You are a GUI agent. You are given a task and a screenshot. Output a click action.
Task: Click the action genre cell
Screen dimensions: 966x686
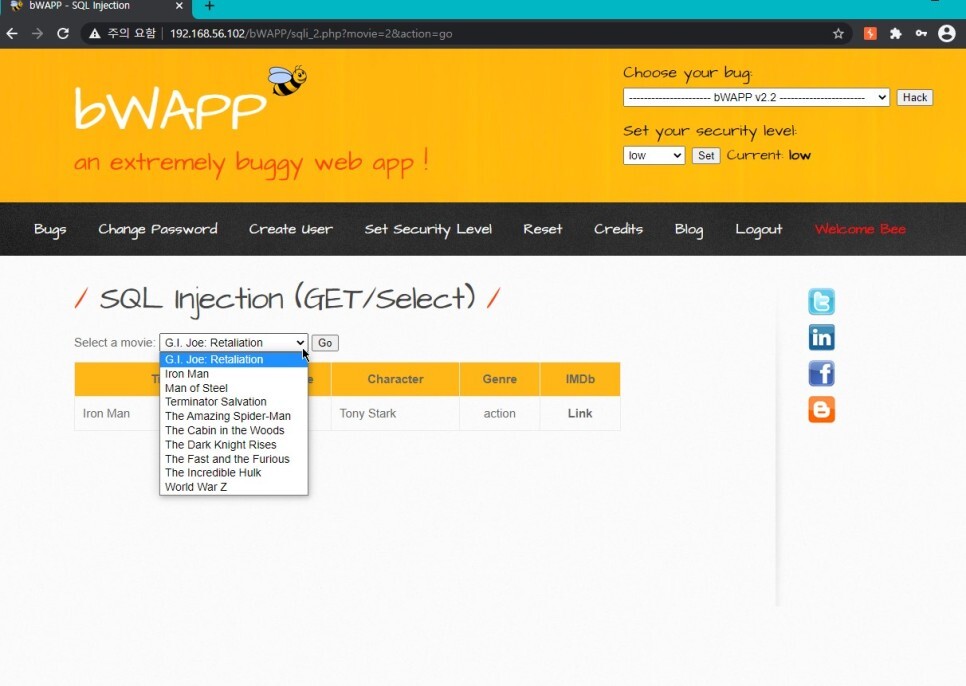pos(500,413)
